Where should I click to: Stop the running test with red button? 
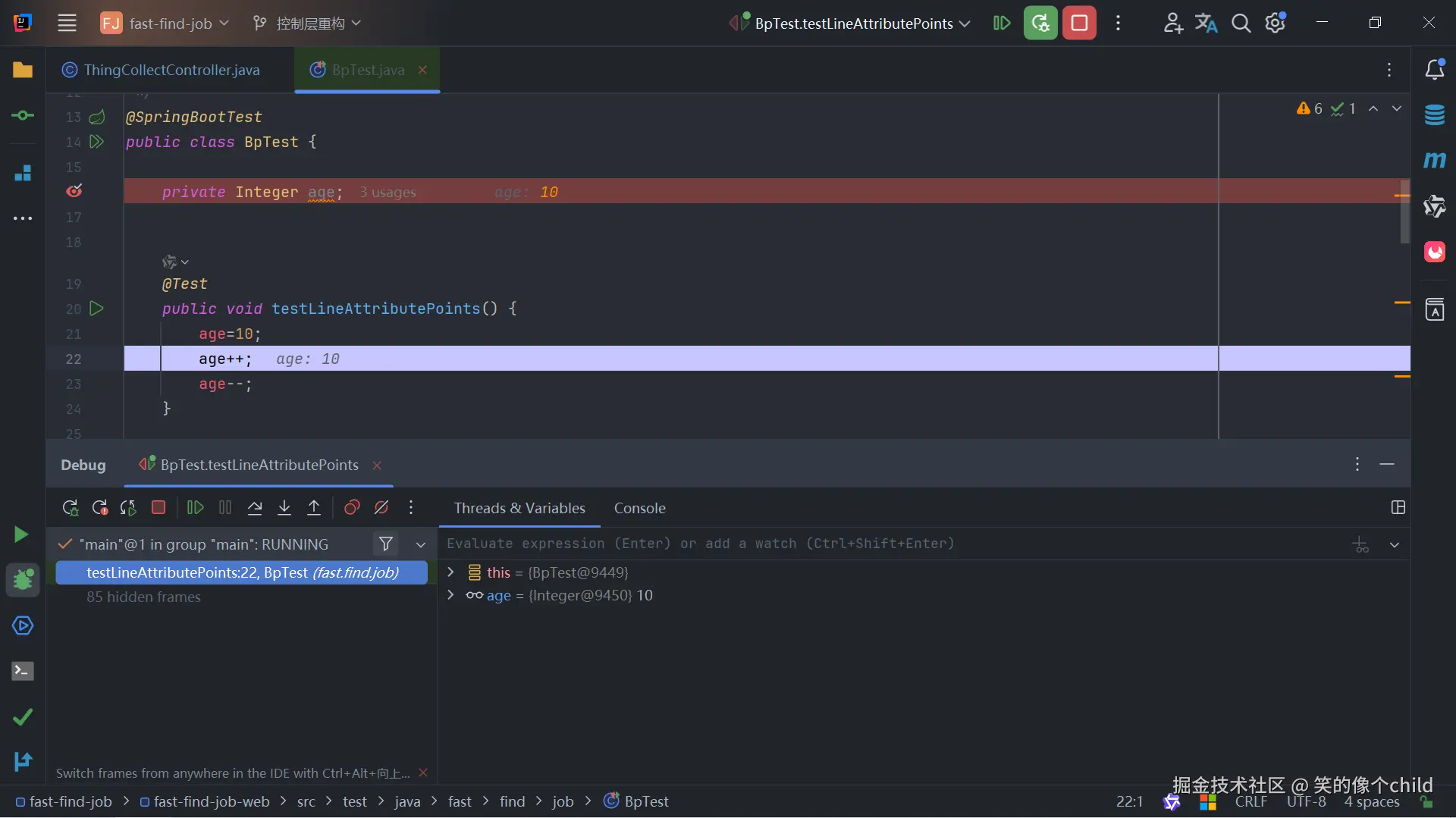click(x=1079, y=23)
